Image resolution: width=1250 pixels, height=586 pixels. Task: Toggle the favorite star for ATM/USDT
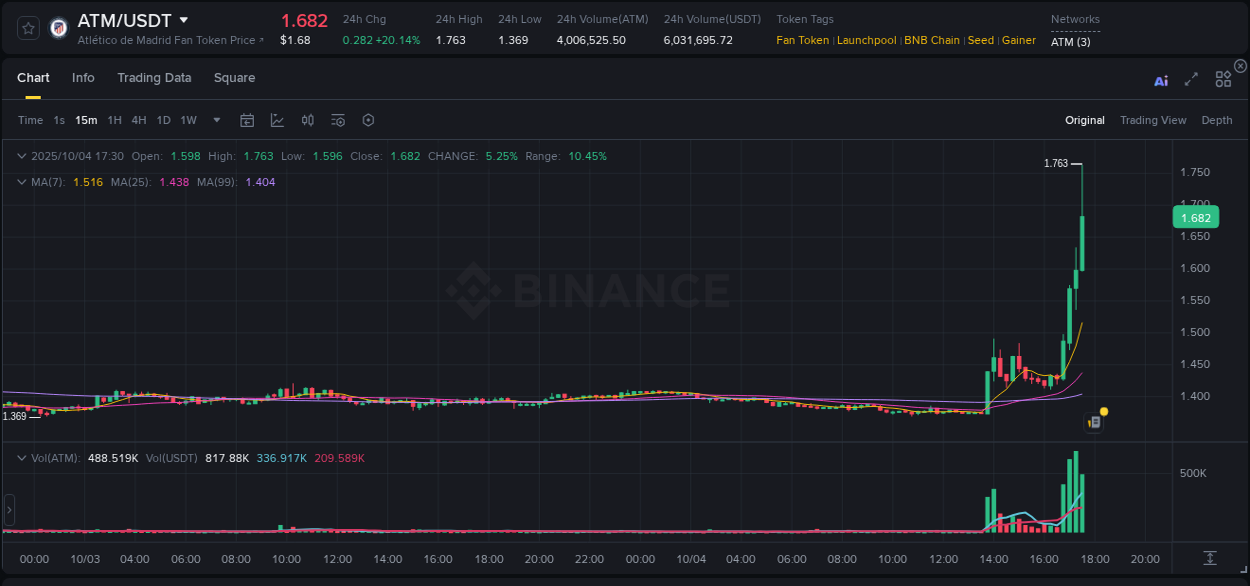point(27,27)
